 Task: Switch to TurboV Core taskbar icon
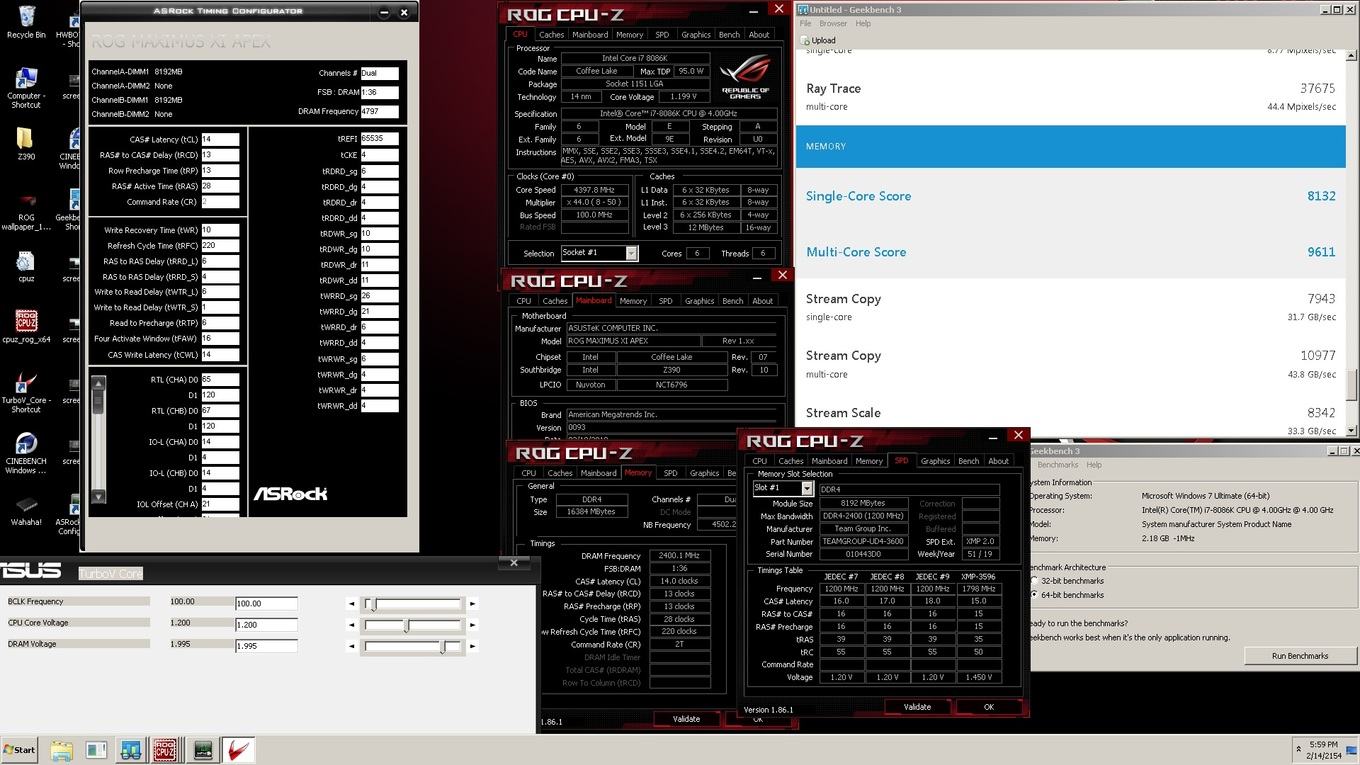238,749
